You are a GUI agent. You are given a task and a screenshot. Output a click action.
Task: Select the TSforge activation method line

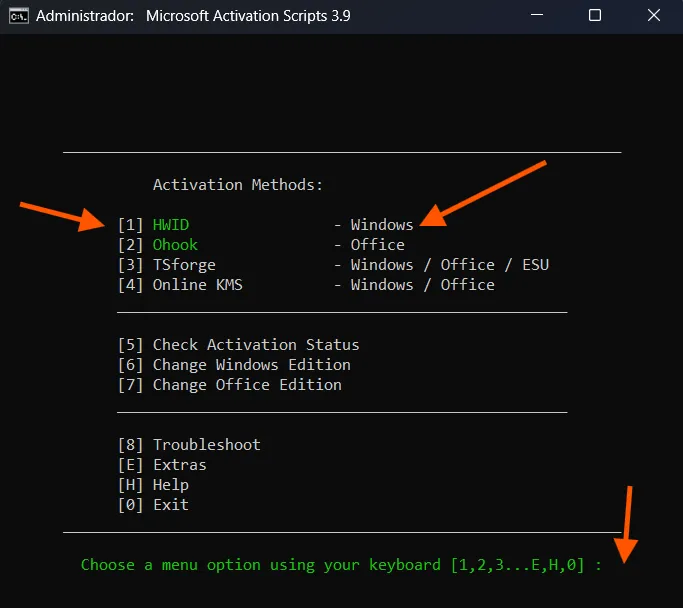point(183,265)
